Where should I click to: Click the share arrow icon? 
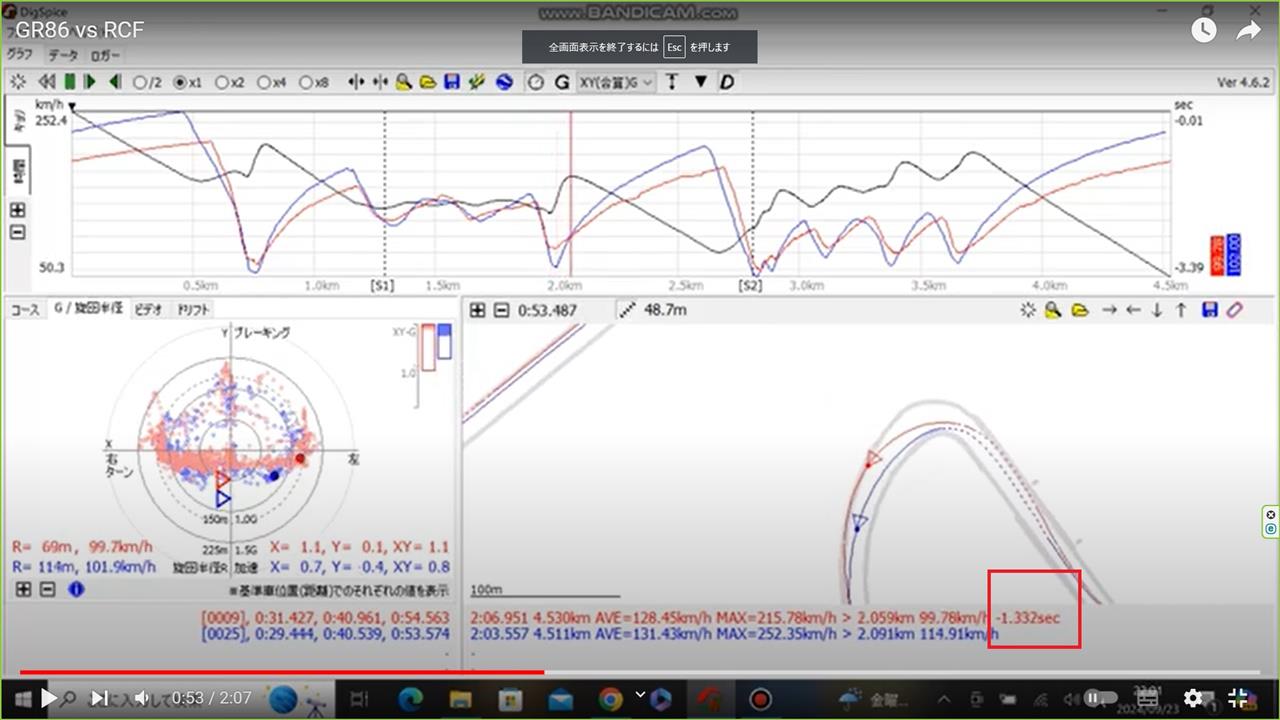[x=1248, y=31]
